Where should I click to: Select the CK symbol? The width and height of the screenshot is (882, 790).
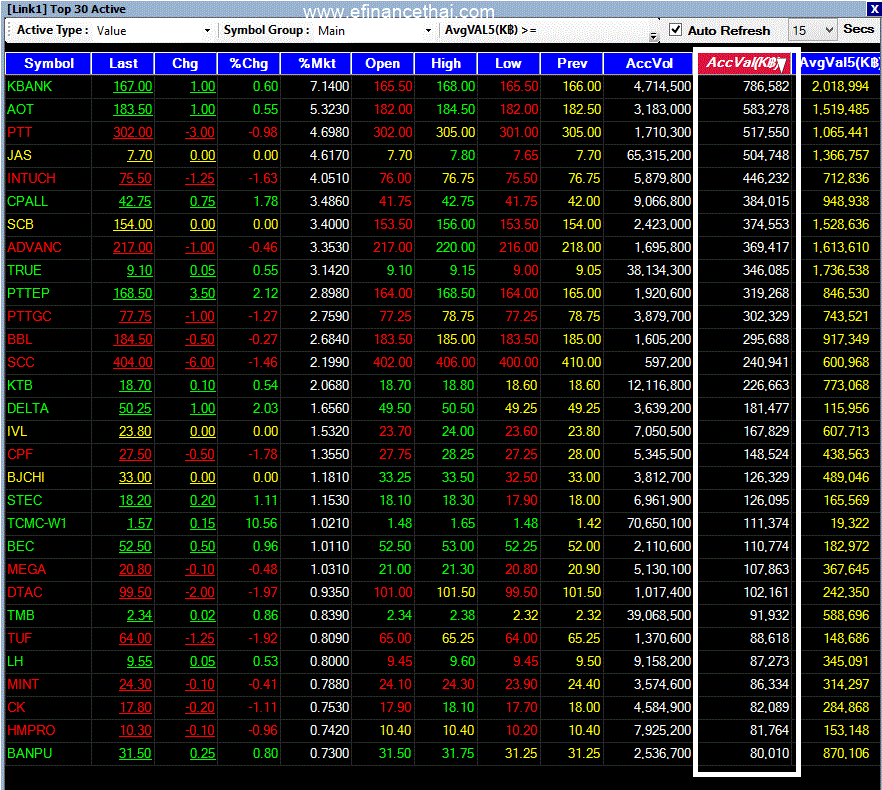point(16,708)
